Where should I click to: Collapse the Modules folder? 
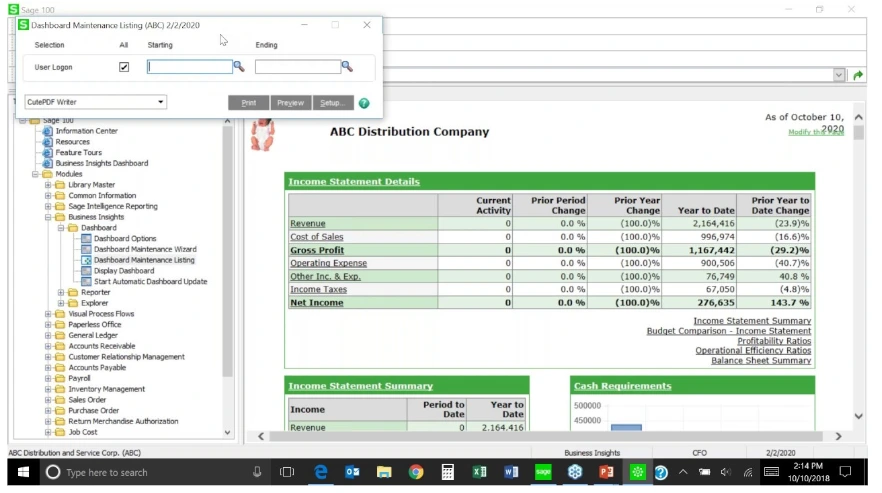[35, 174]
